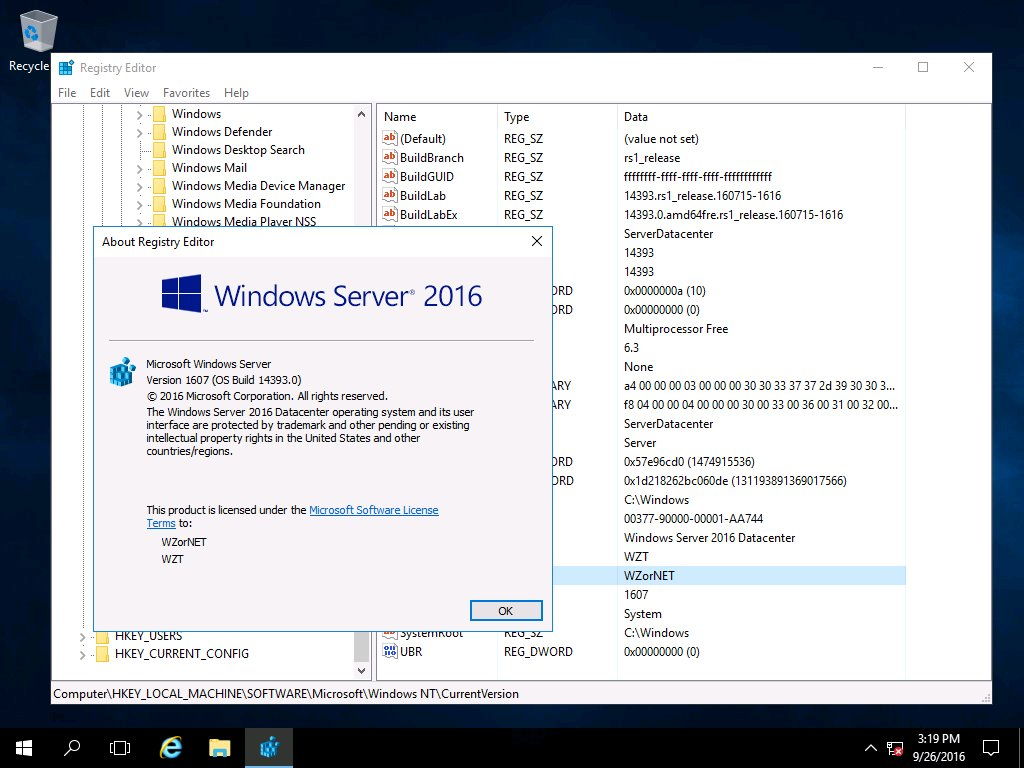Expand the HKEY_USERS hive
The image size is (1024, 768).
pyautogui.click(x=82, y=637)
